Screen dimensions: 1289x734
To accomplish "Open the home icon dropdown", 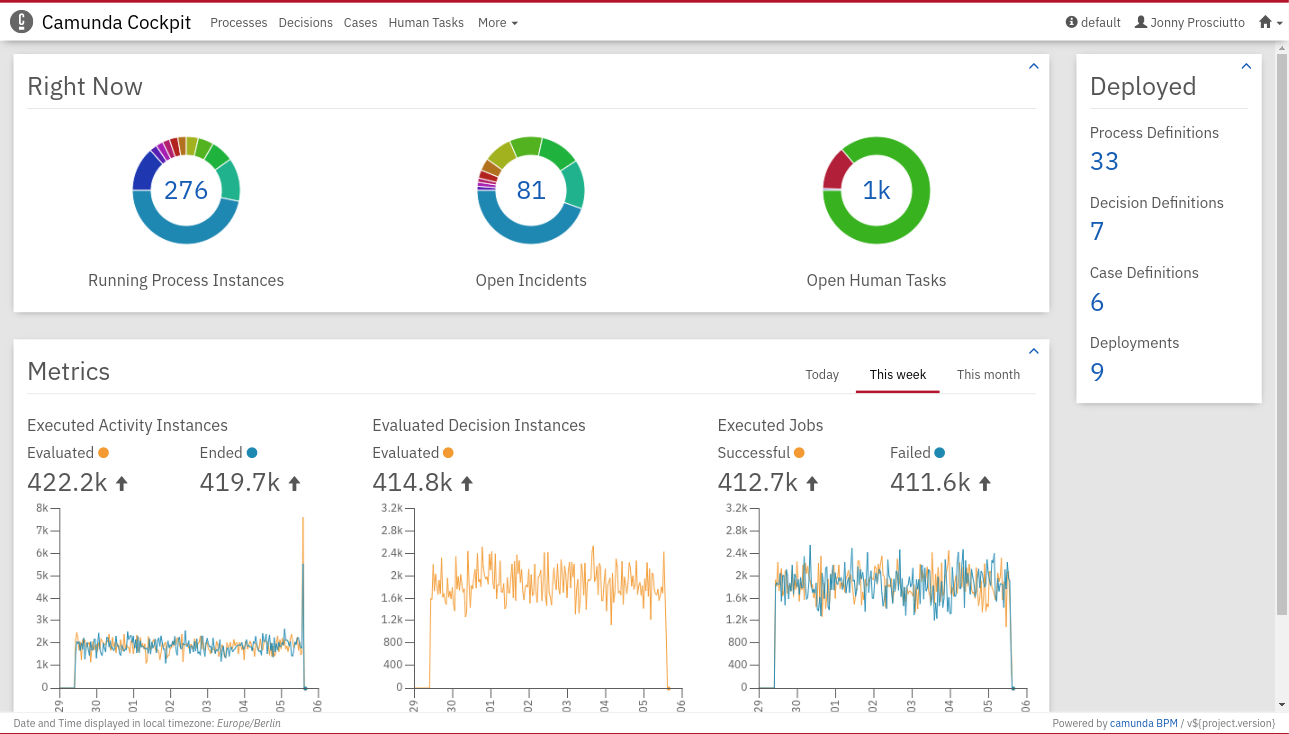I will point(1270,22).
